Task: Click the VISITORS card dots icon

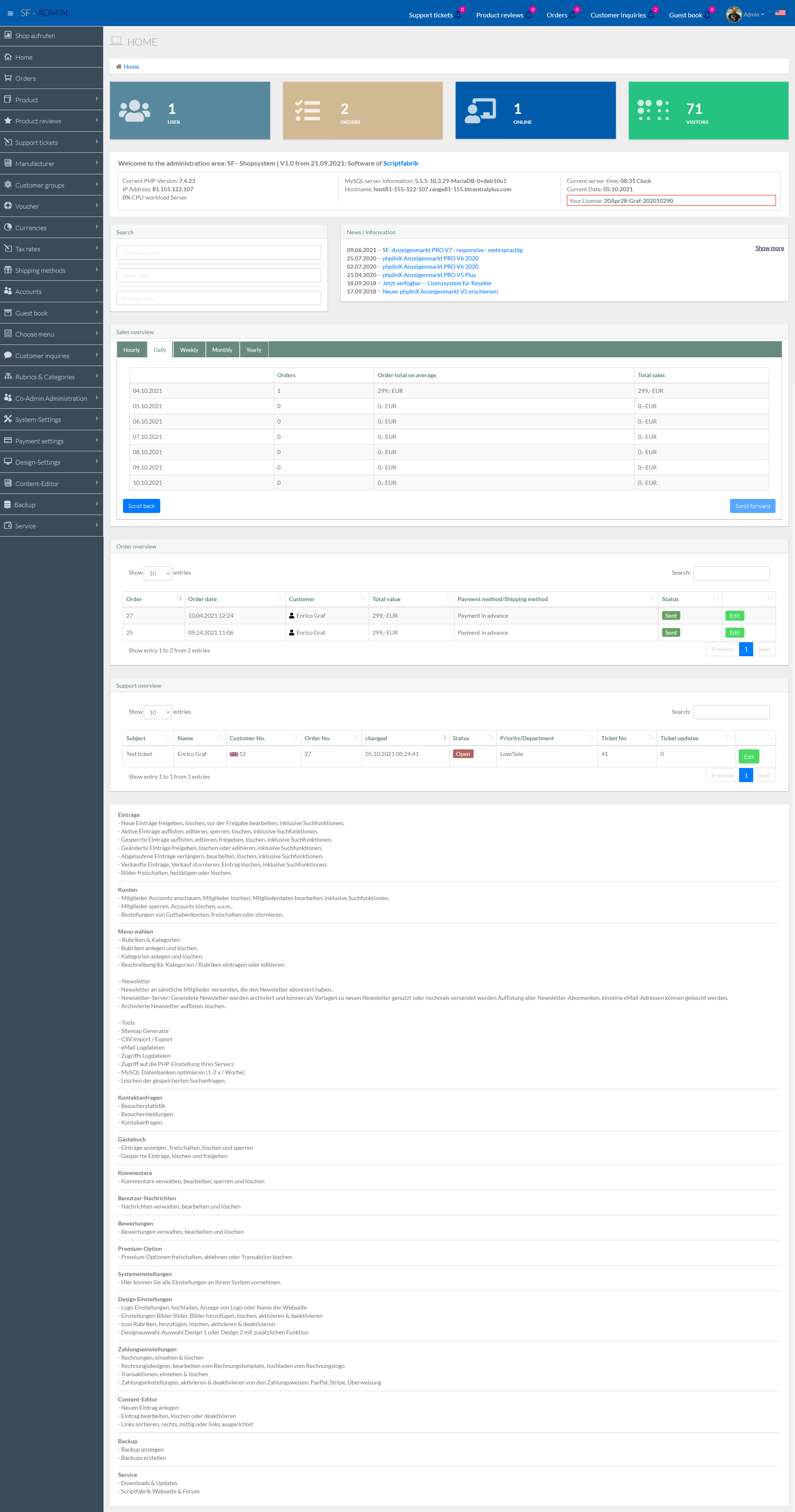Action: (653, 111)
